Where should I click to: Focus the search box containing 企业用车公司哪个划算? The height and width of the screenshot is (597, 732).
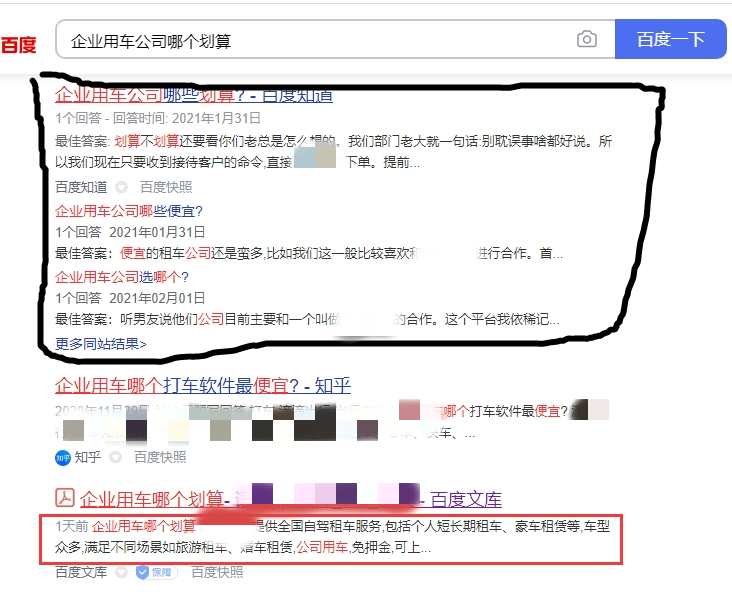(335, 39)
